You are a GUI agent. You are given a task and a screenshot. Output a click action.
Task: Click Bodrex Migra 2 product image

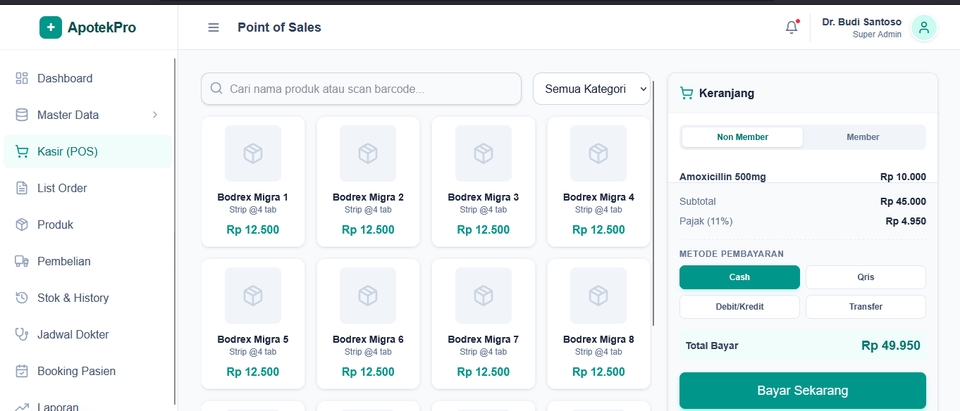(x=368, y=153)
